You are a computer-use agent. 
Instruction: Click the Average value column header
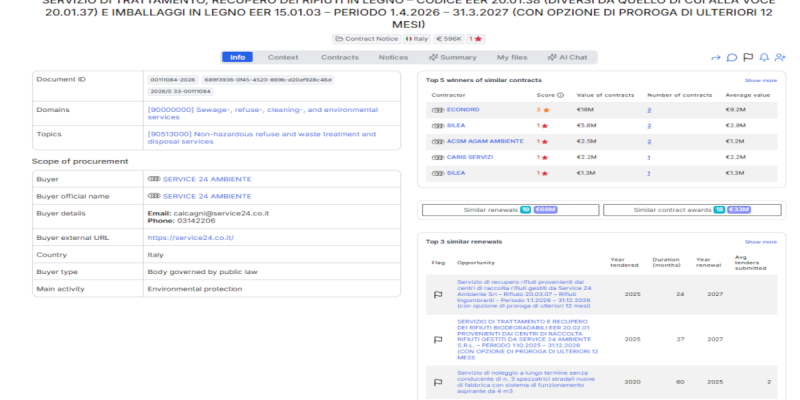748,95
